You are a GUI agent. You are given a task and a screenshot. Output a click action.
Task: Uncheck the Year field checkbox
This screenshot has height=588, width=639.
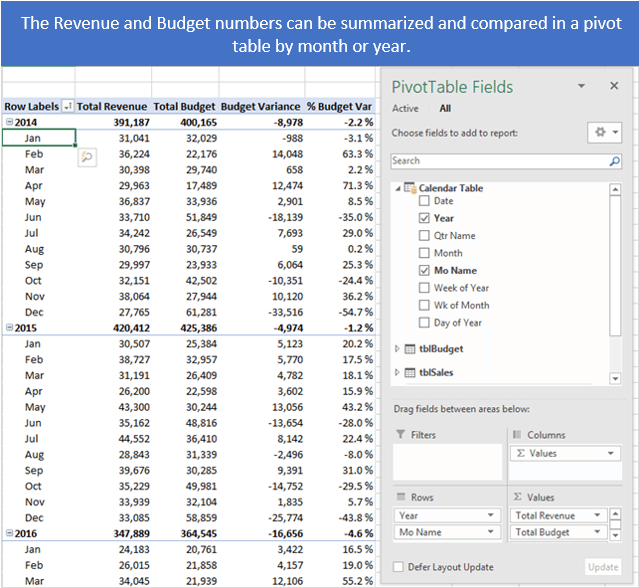424,218
